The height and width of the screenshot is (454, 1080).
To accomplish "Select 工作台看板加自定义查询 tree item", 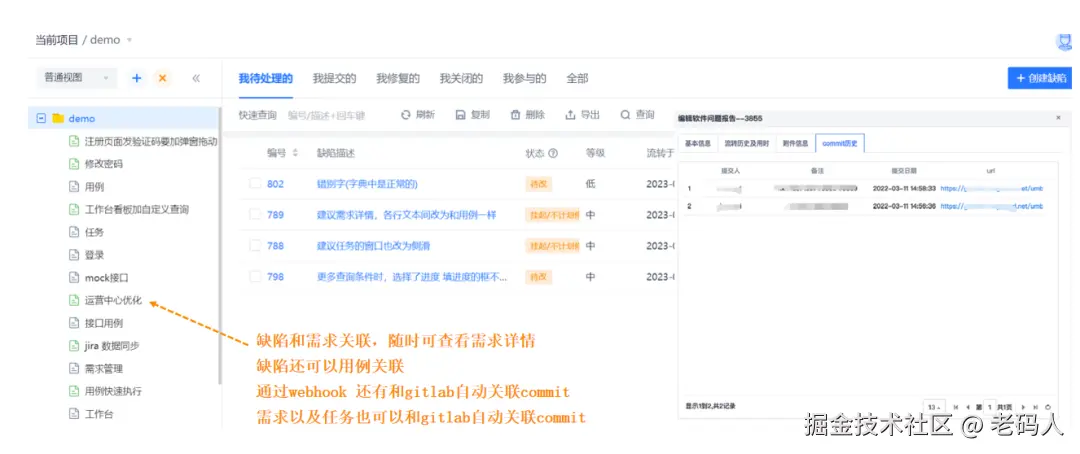I will [x=136, y=209].
